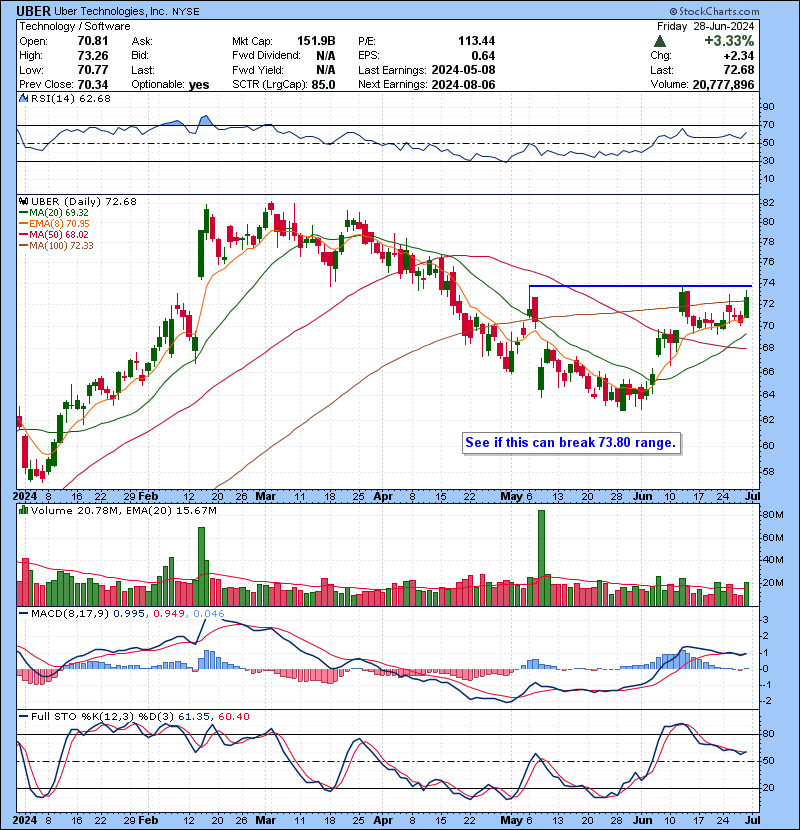This screenshot has height=830, width=800.
Task: Click the MA(50) 68.02 legend entry
Action: pos(54,234)
